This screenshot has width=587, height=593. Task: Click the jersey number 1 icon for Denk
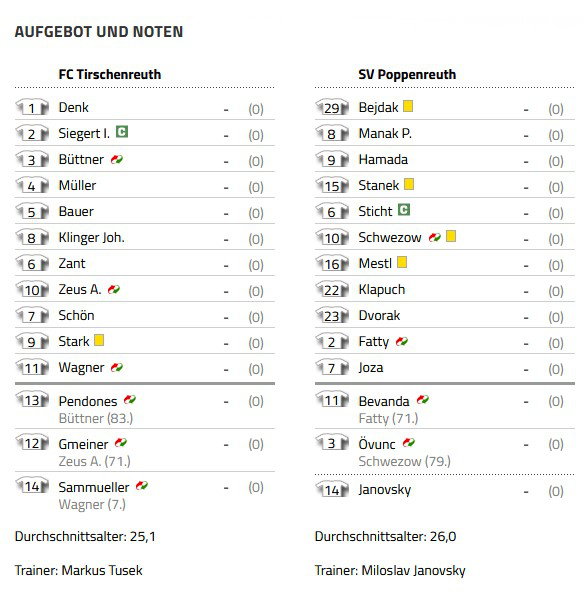coord(32,108)
